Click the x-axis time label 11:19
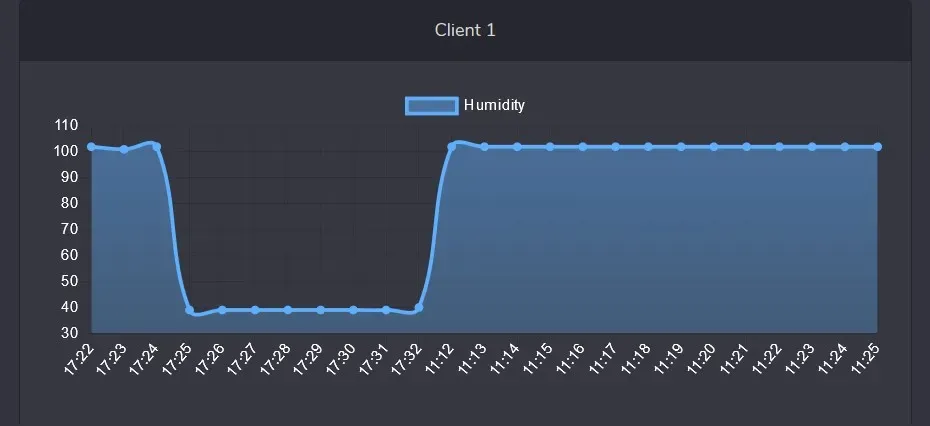930x426 pixels. tap(668, 358)
